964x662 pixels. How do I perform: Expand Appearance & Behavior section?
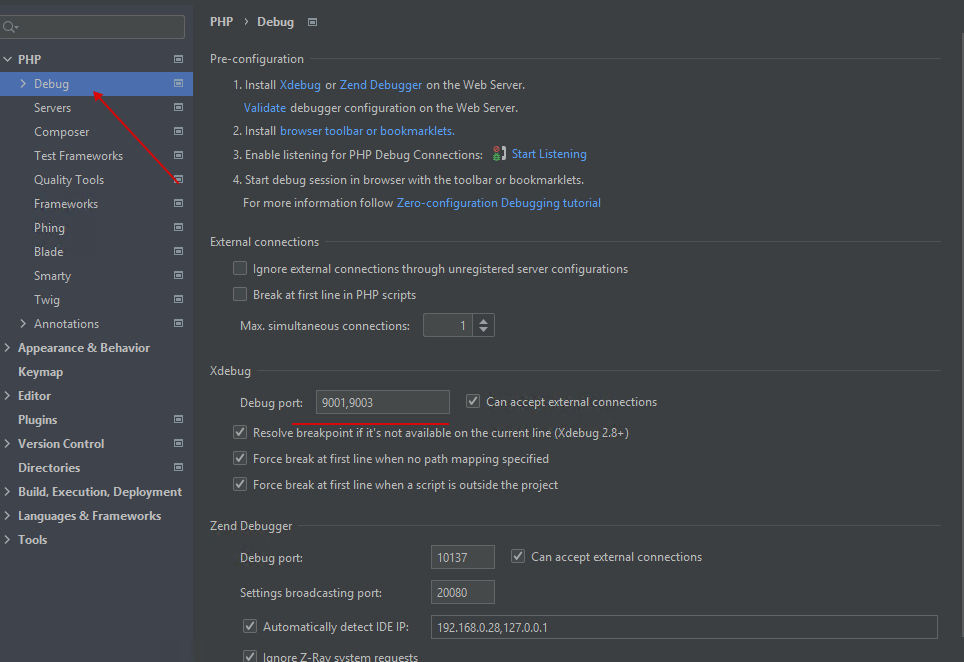(8, 348)
